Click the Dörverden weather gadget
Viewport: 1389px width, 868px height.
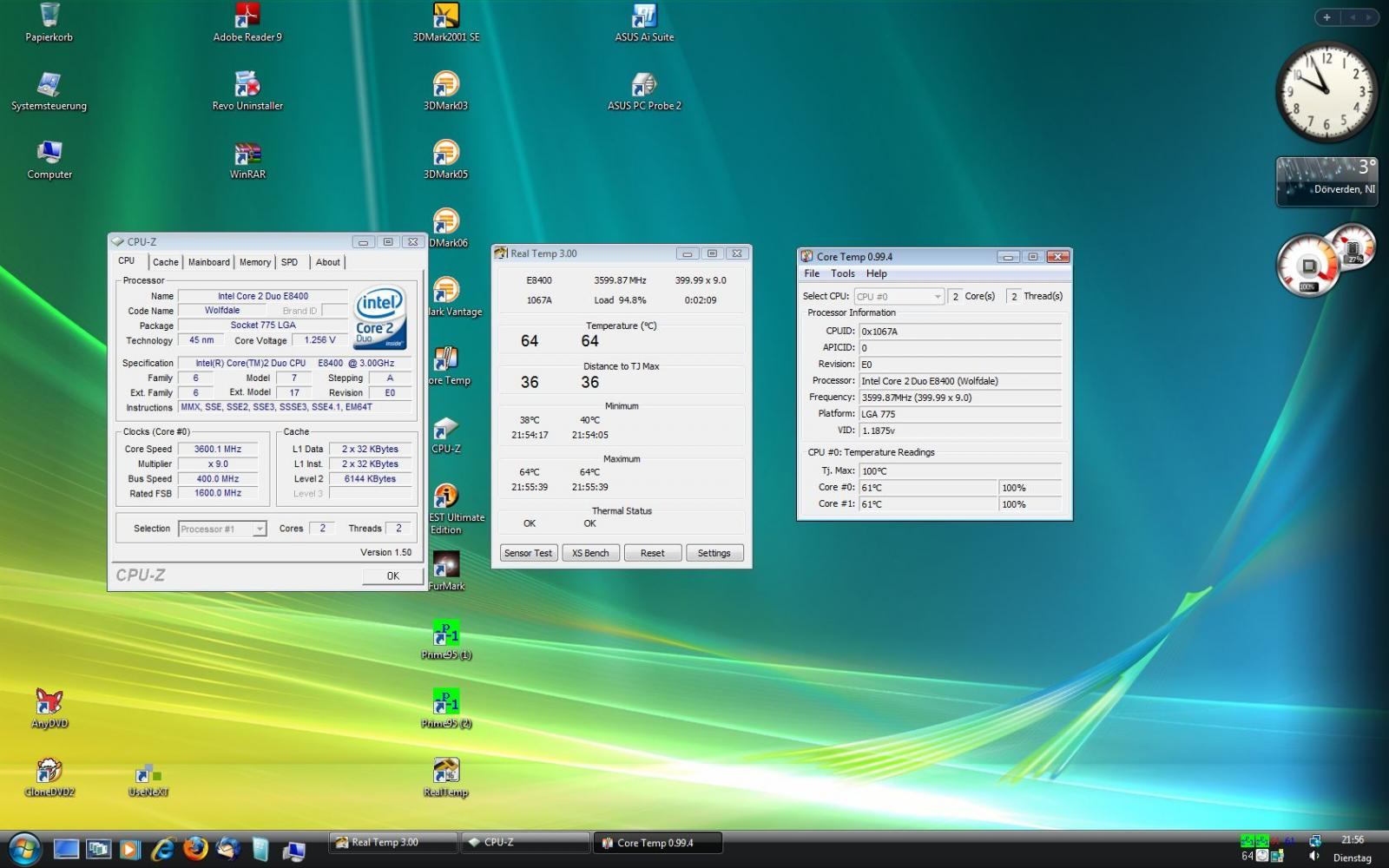click(1326, 181)
